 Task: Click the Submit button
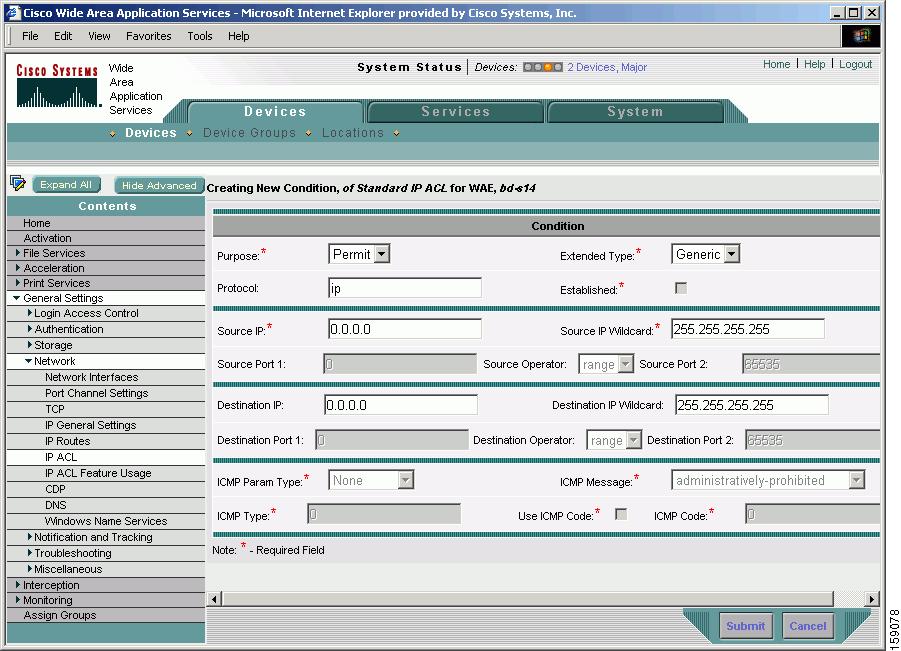tap(745, 626)
